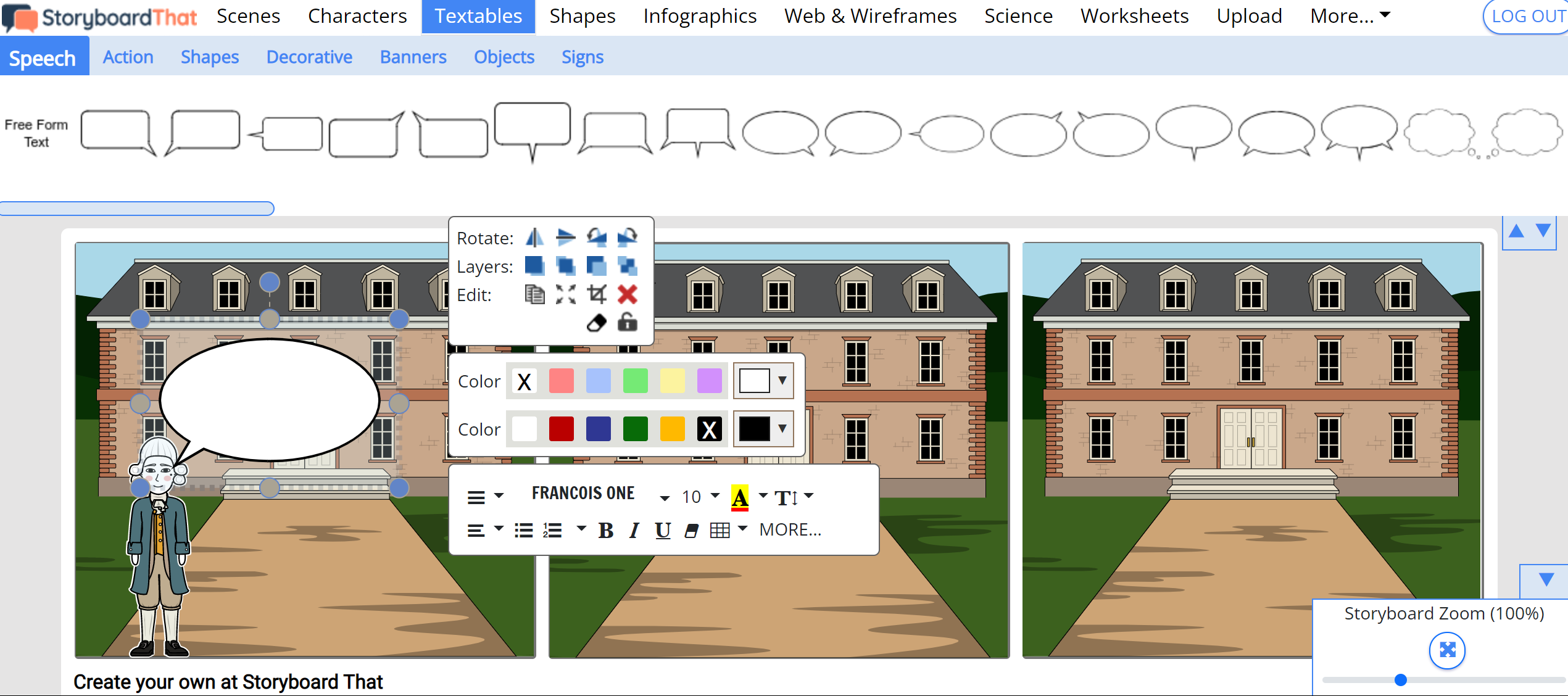
Task: Flip the speech bubble horizontally
Action: tap(534, 237)
